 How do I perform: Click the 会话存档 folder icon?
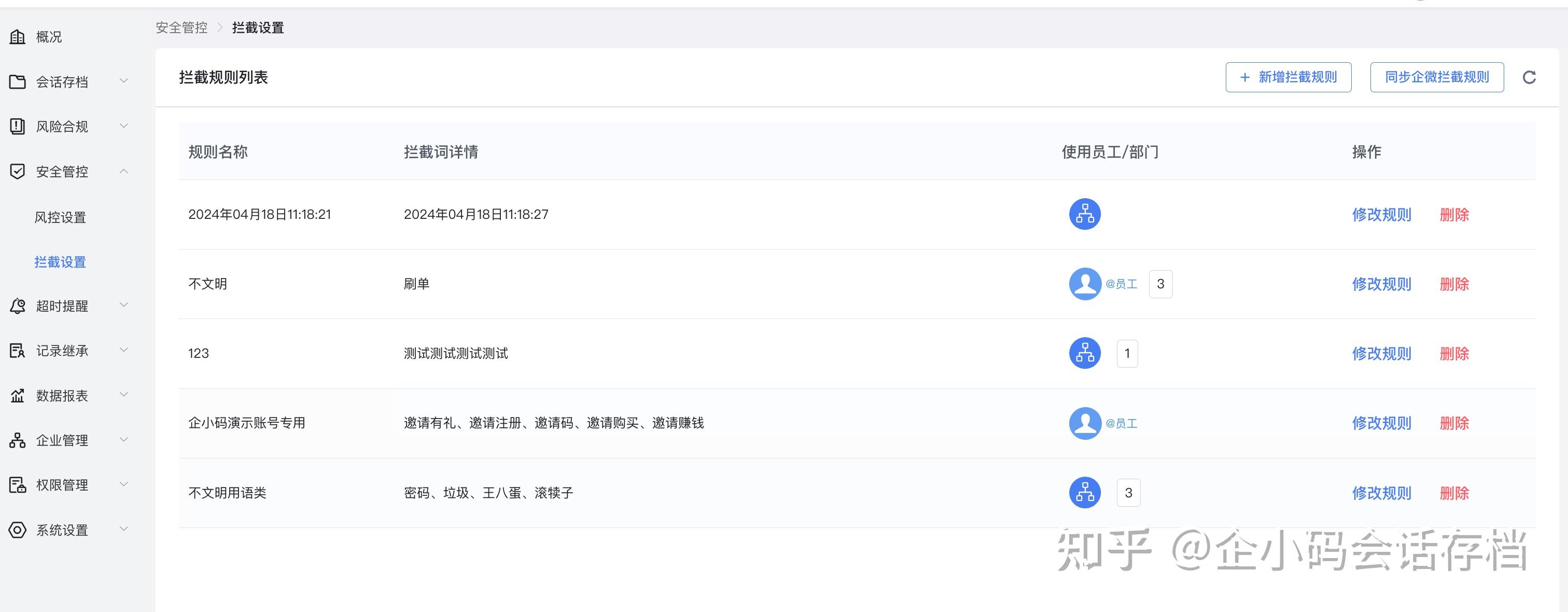click(x=17, y=81)
